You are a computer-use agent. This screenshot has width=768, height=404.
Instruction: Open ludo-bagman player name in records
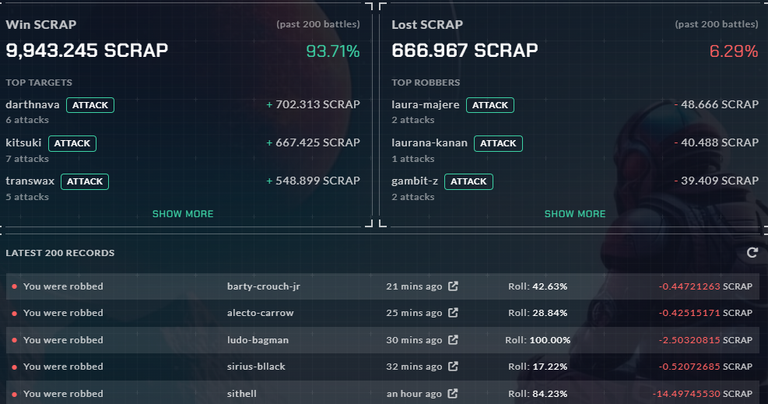coord(258,340)
